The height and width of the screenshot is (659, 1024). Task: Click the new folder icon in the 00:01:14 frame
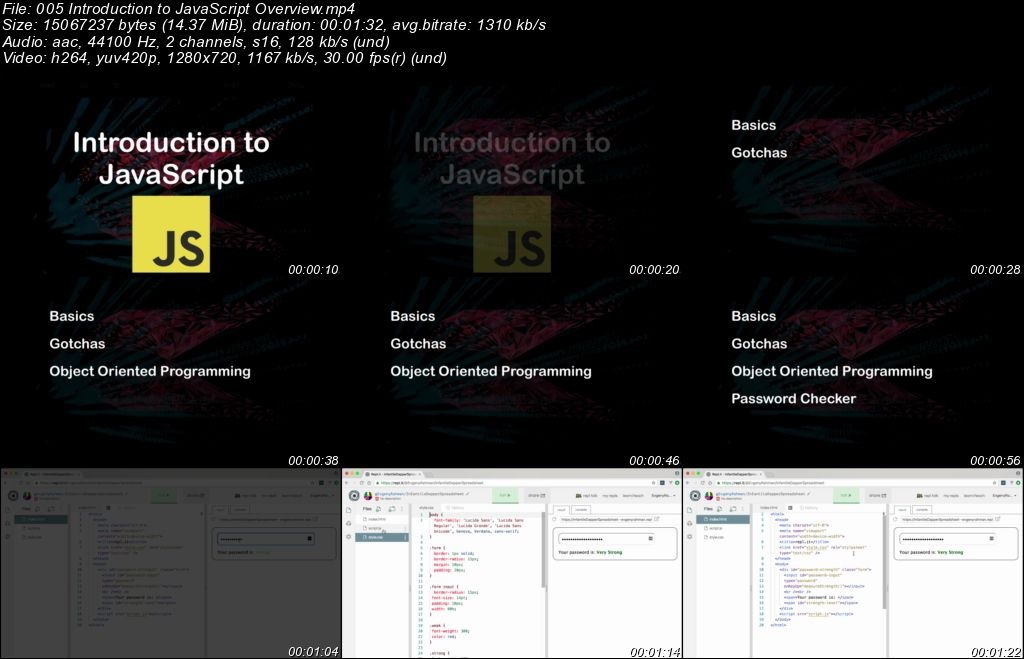pyautogui.click(x=392, y=509)
